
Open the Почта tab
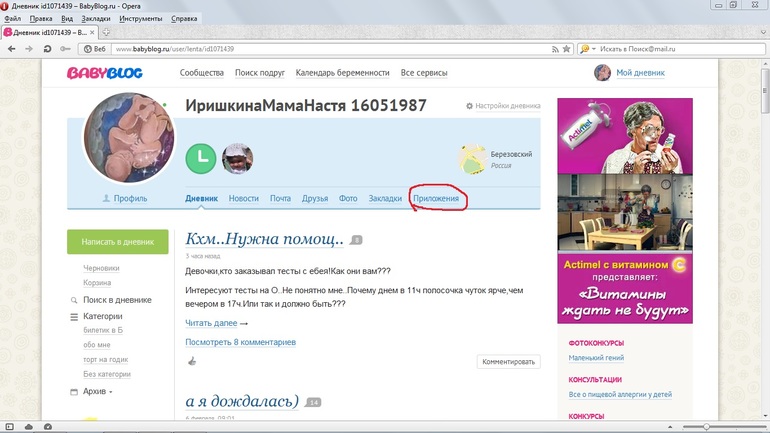[x=280, y=198]
